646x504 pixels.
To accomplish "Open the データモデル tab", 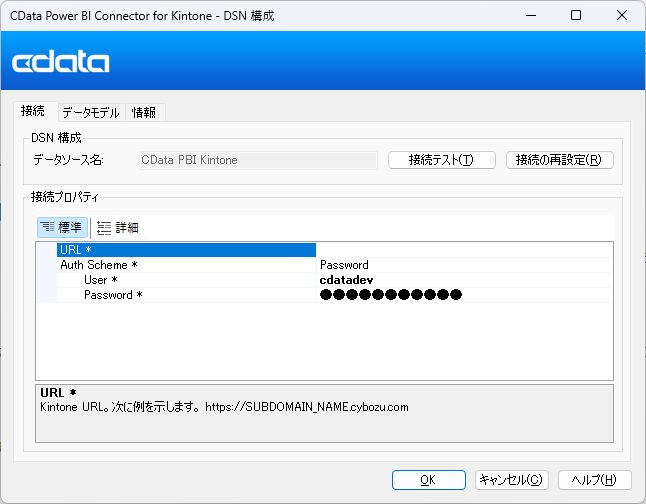I will click(x=91, y=113).
